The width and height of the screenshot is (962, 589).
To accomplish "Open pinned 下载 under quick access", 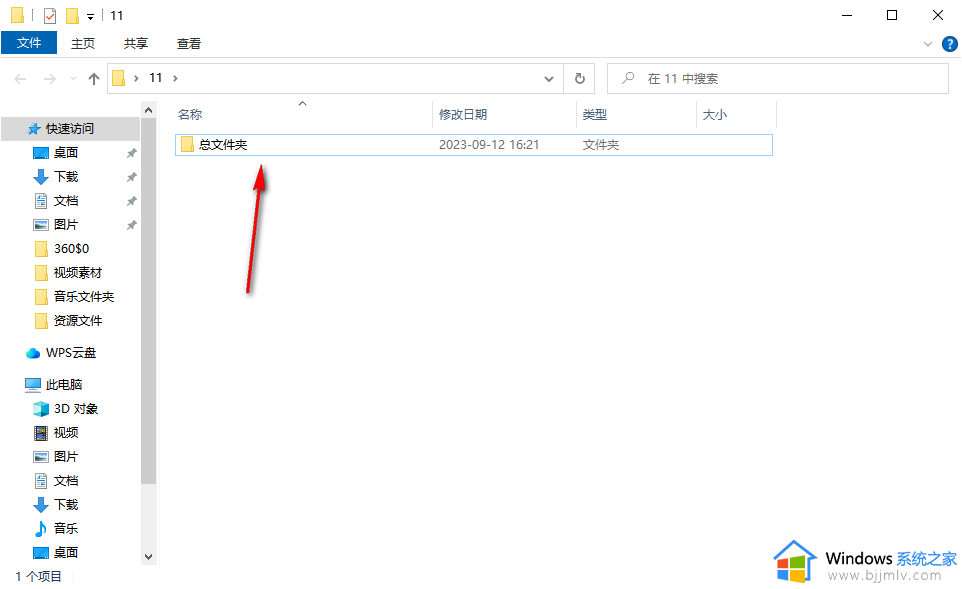I will (x=66, y=177).
